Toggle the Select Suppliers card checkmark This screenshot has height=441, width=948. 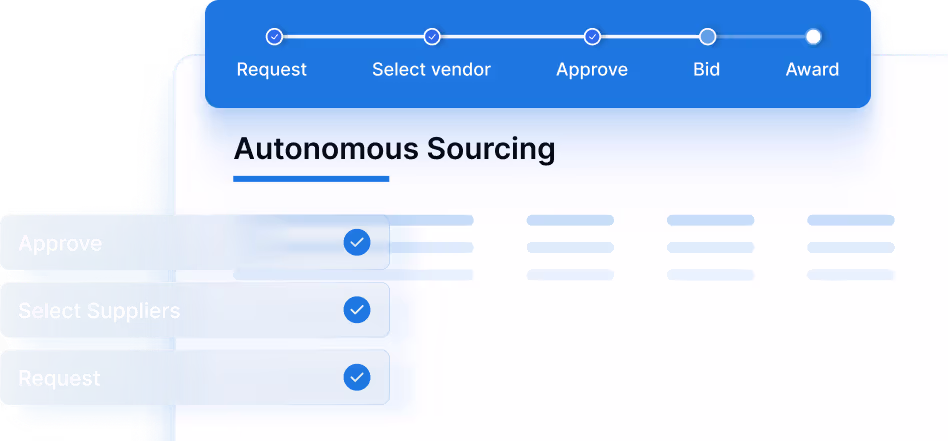357,310
